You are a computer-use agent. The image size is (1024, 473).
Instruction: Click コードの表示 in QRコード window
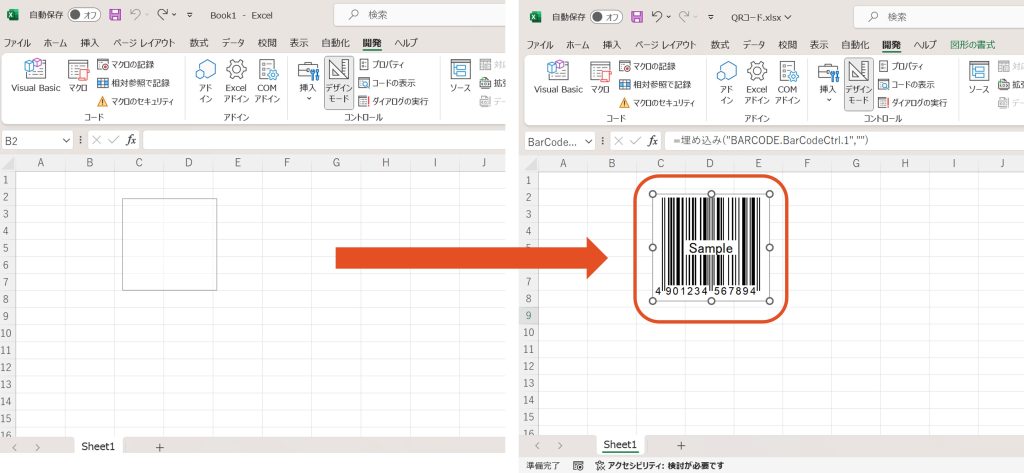pos(906,84)
